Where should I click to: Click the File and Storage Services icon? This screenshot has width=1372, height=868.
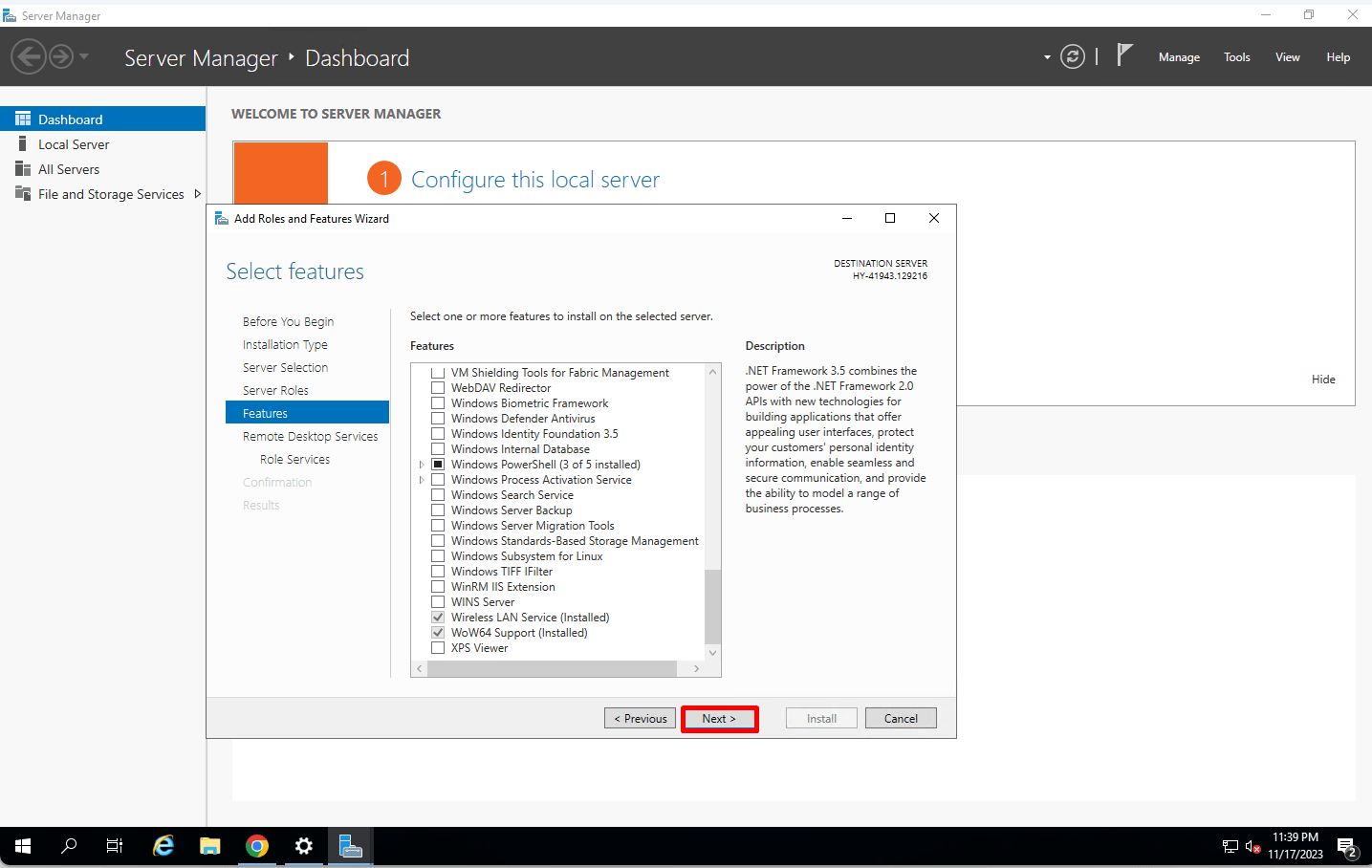pos(21,193)
